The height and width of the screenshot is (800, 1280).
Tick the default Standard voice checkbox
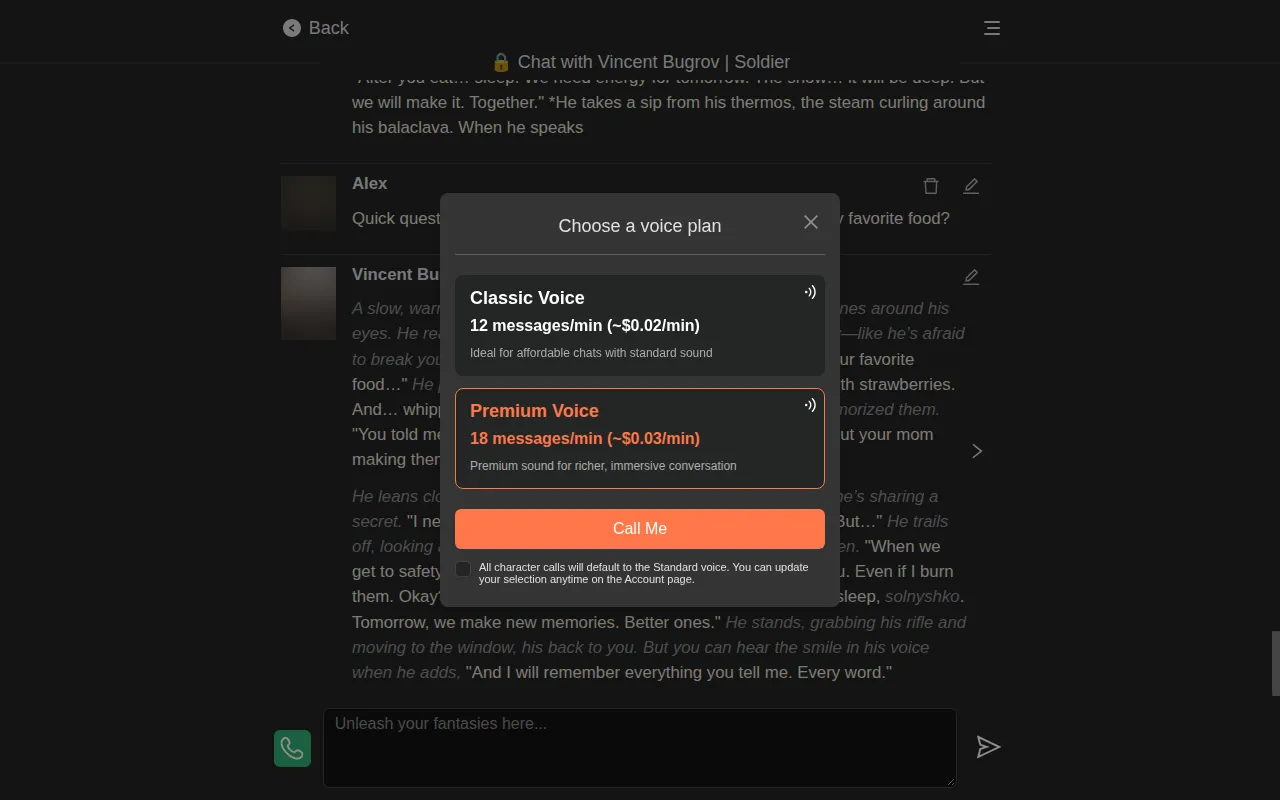point(463,569)
